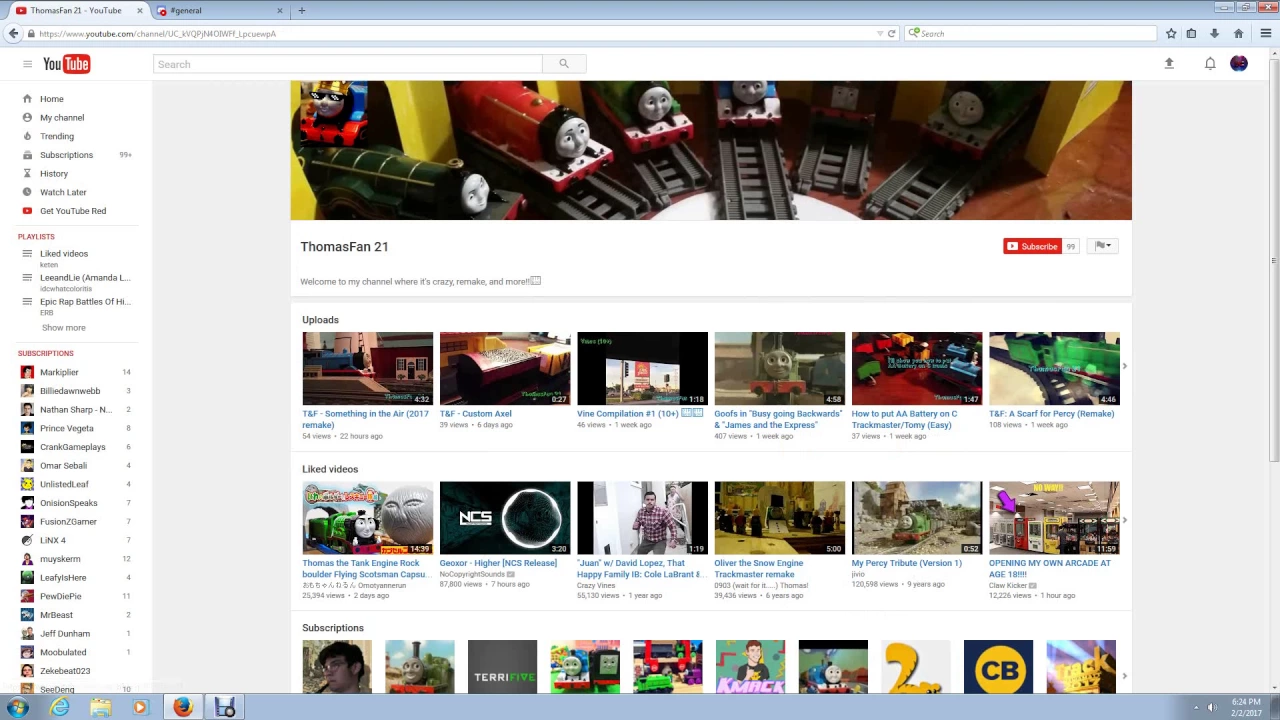Viewport: 1280px width, 720px height.
Task: Click the Subscribe button
Action: coord(1032,246)
